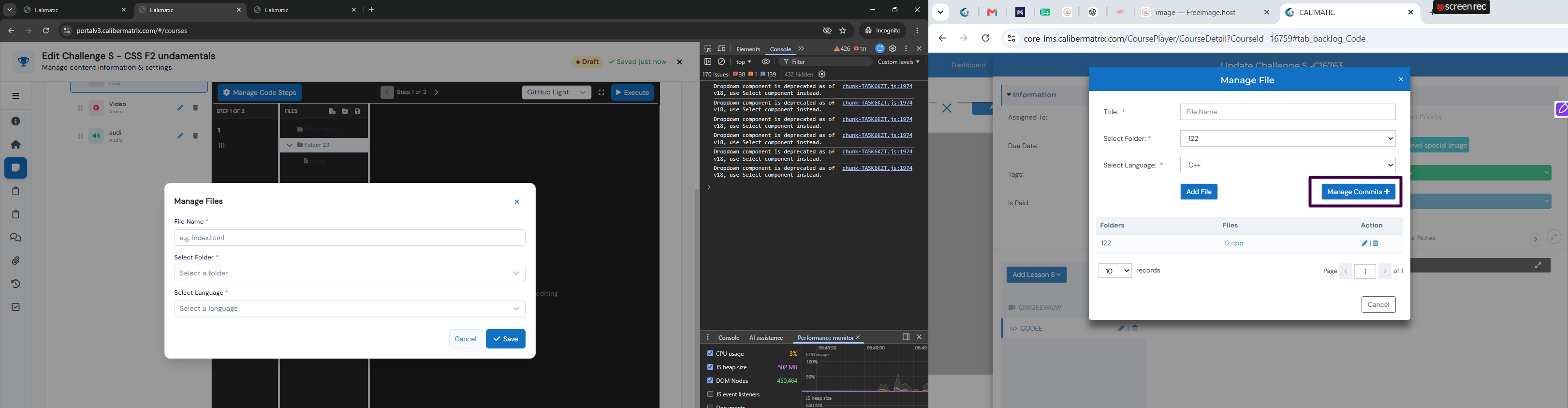This screenshot has height=408, width=1568.
Task: Click the Add File button
Action: coord(1199,192)
